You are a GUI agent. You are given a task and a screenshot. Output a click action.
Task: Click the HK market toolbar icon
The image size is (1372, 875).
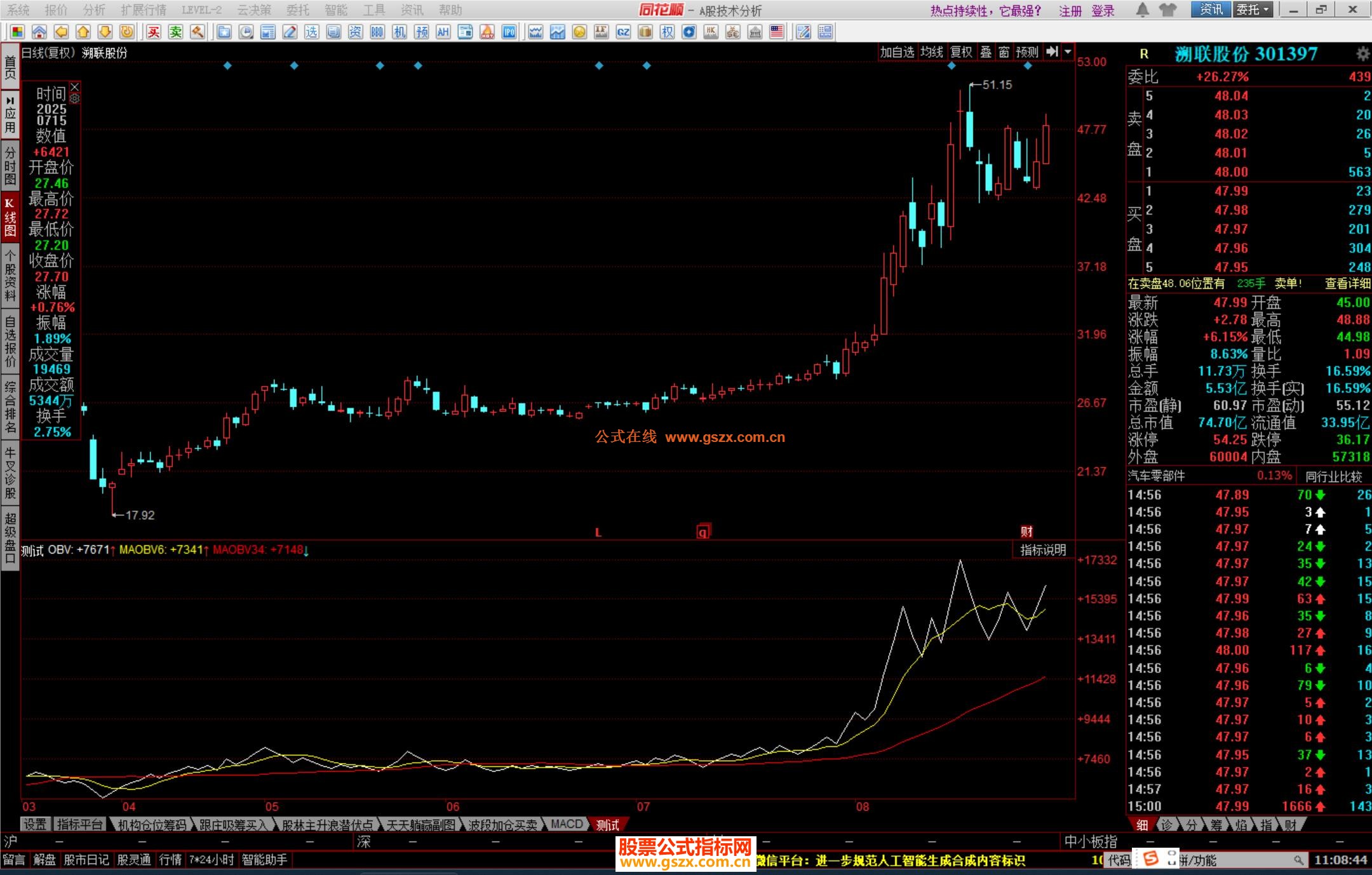[x=711, y=32]
